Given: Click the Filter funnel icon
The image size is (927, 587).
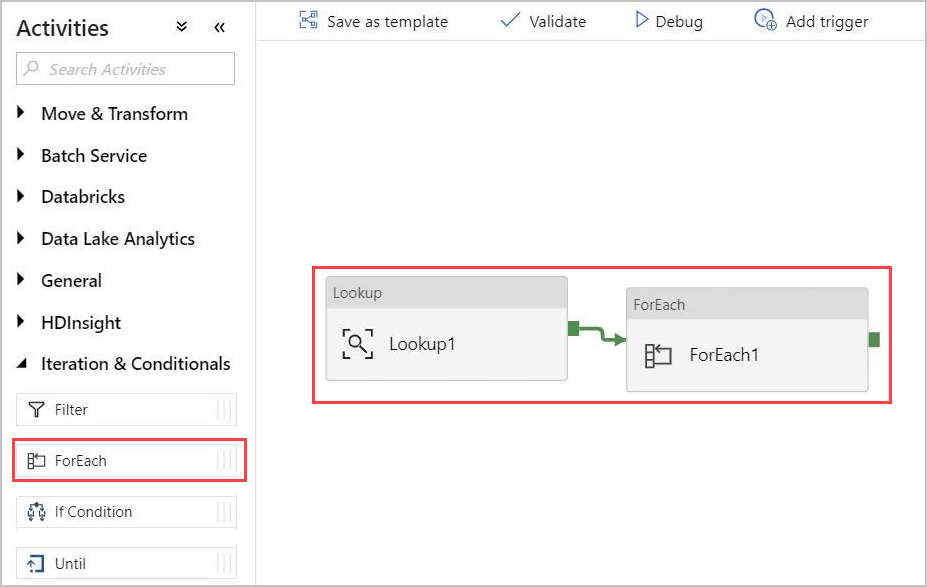Looking at the screenshot, I should click(36, 409).
